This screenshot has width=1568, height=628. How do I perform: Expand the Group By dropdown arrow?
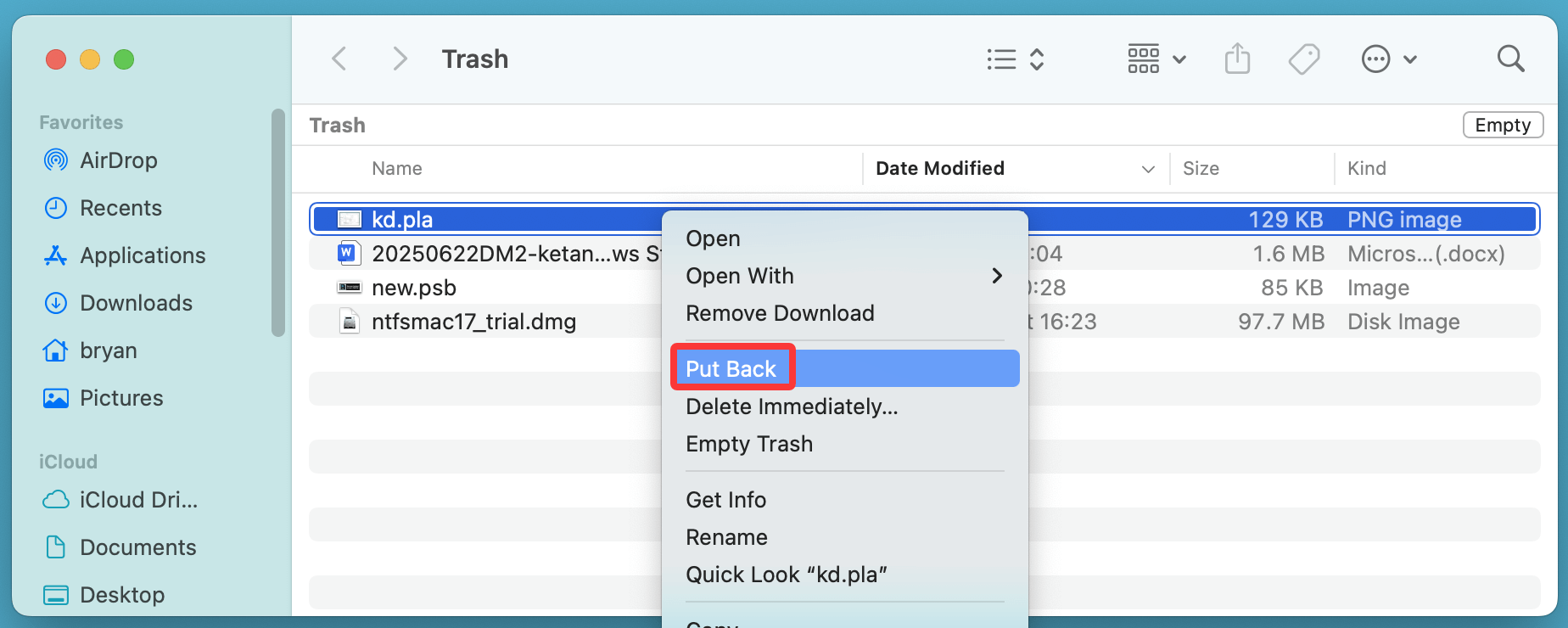[x=1179, y=59]
